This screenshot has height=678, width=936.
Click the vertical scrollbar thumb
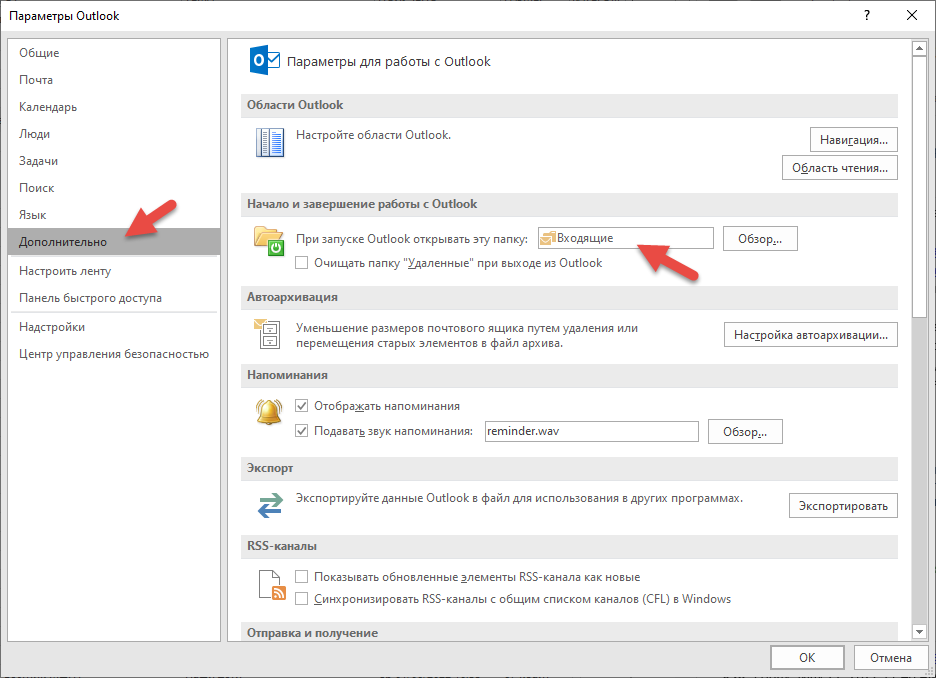[x=919, y=187]
